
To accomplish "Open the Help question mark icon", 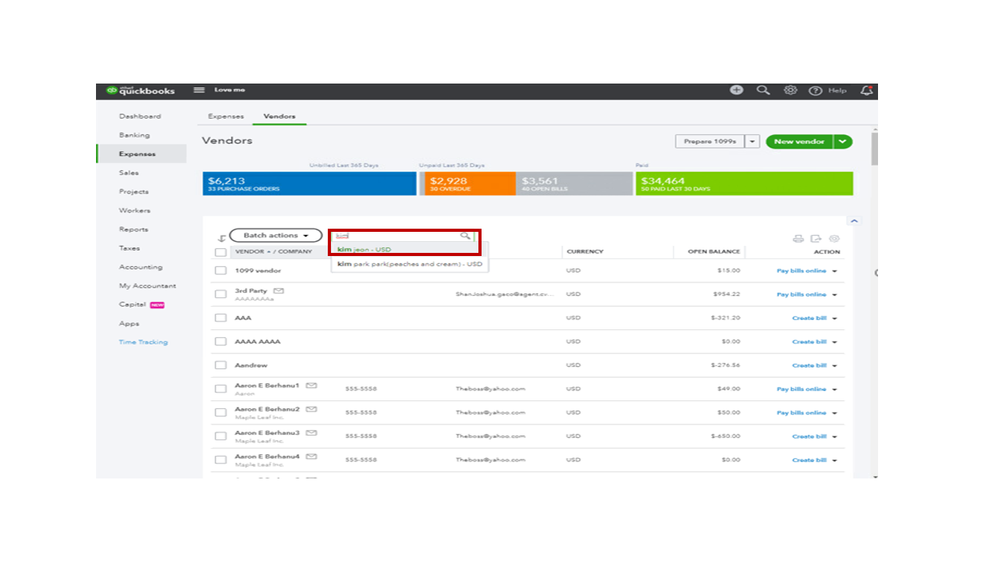I will [x=815, y=90].
